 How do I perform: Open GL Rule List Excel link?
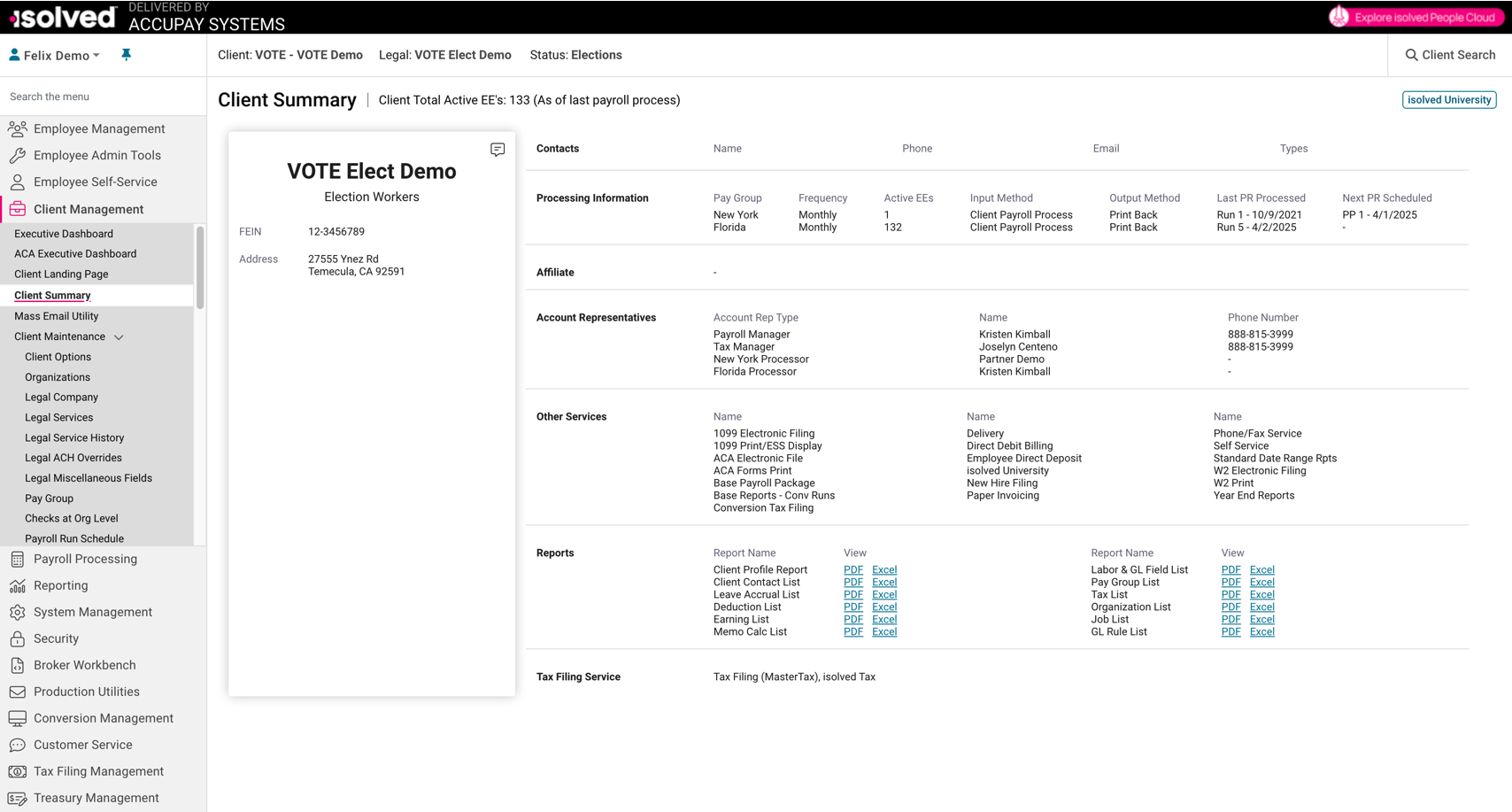(1261, 632)
